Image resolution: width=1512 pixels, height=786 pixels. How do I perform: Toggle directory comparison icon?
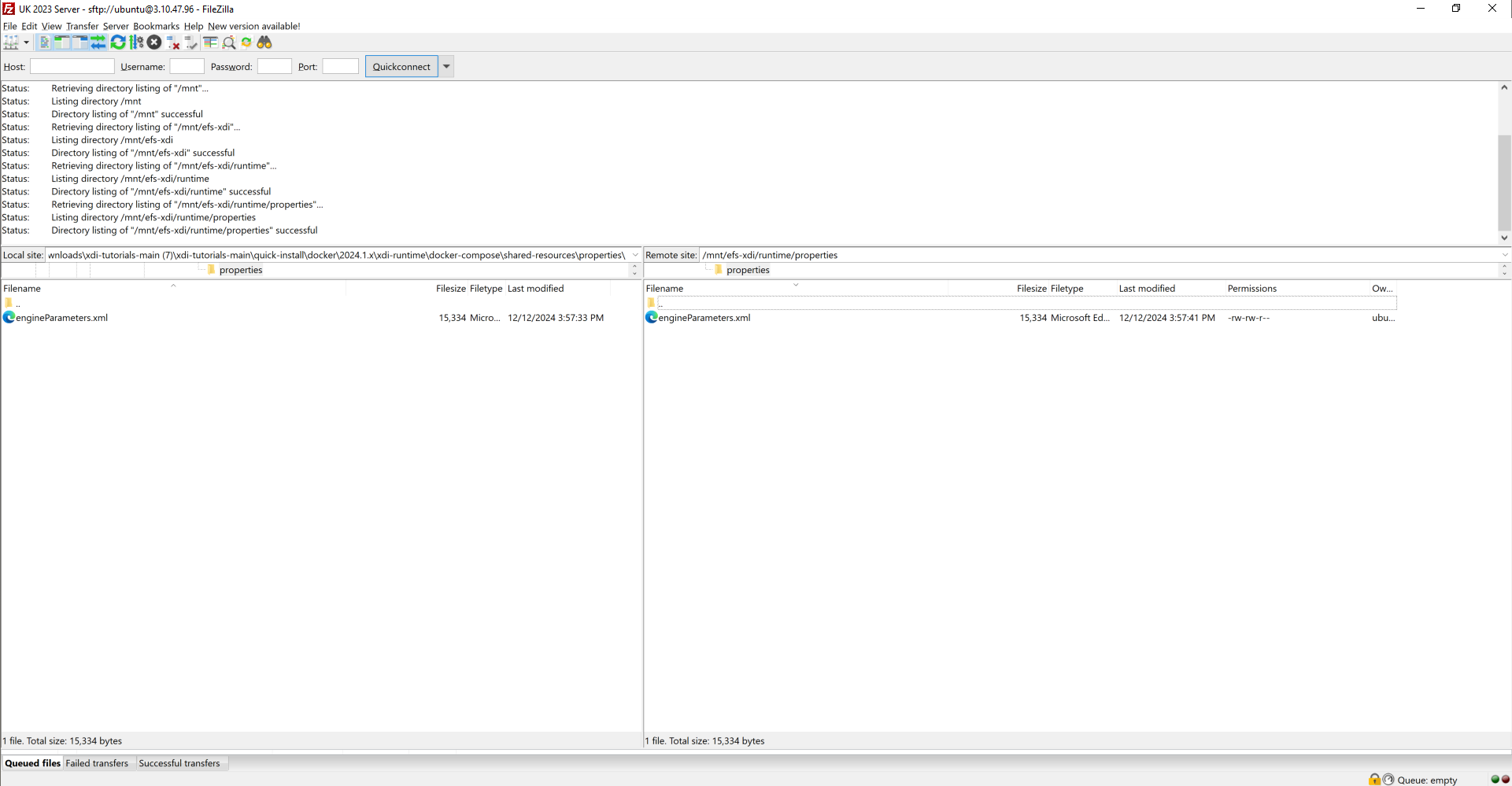pyautogui.click(x=229, y=42)
